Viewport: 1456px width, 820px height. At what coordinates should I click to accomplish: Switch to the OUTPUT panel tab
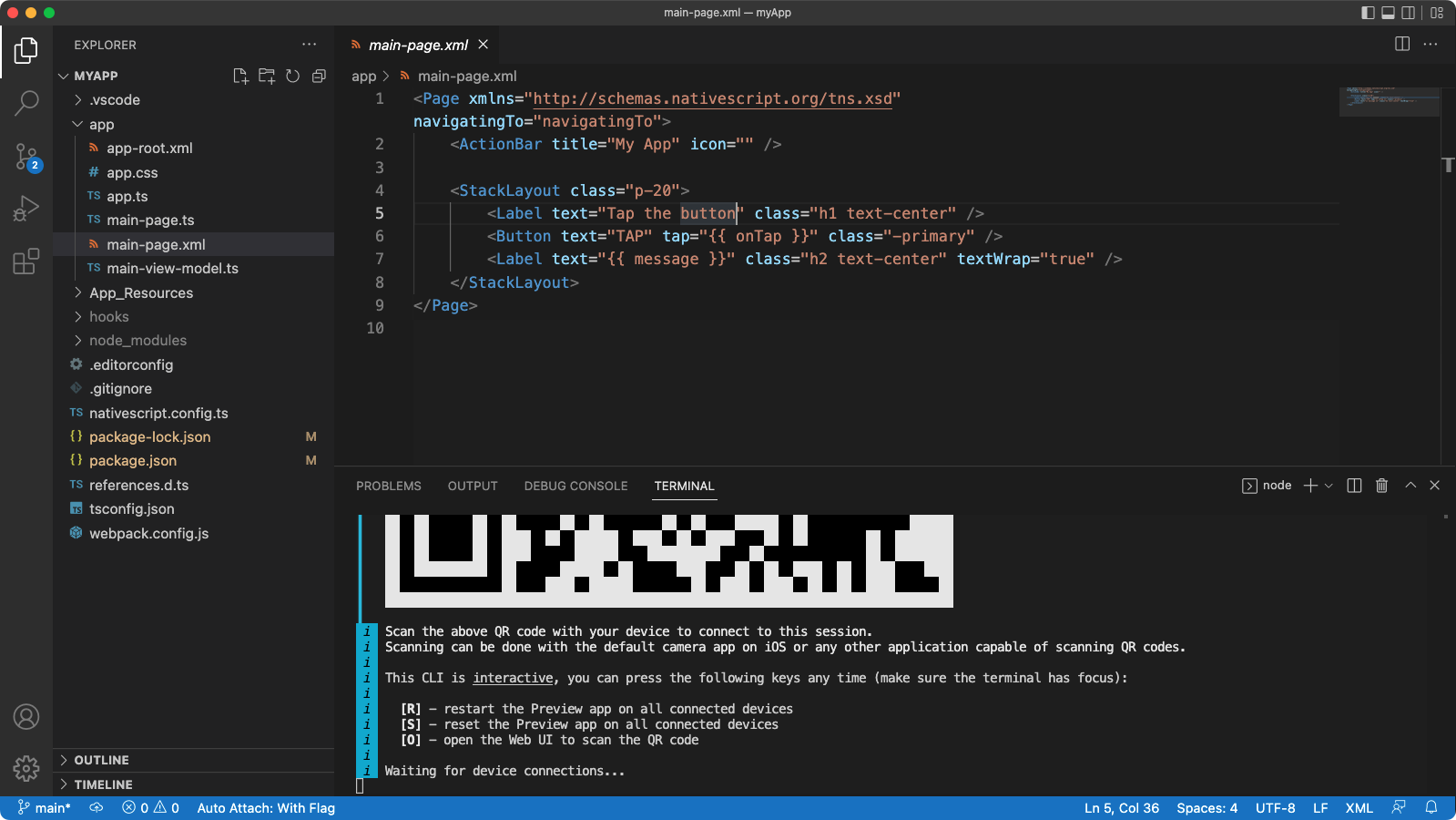(x=473, y=486)
